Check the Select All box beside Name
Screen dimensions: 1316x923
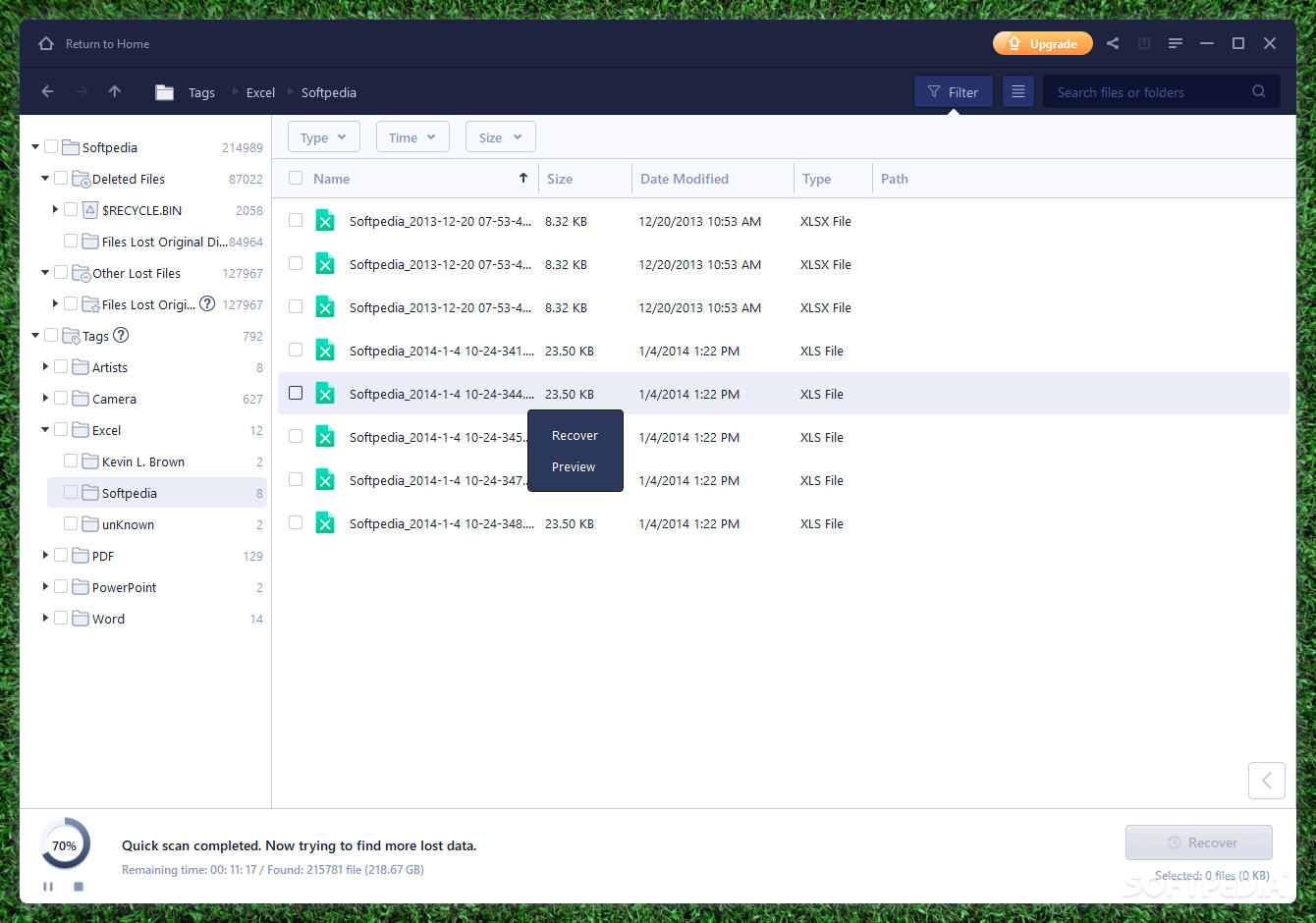pos(296,179)
